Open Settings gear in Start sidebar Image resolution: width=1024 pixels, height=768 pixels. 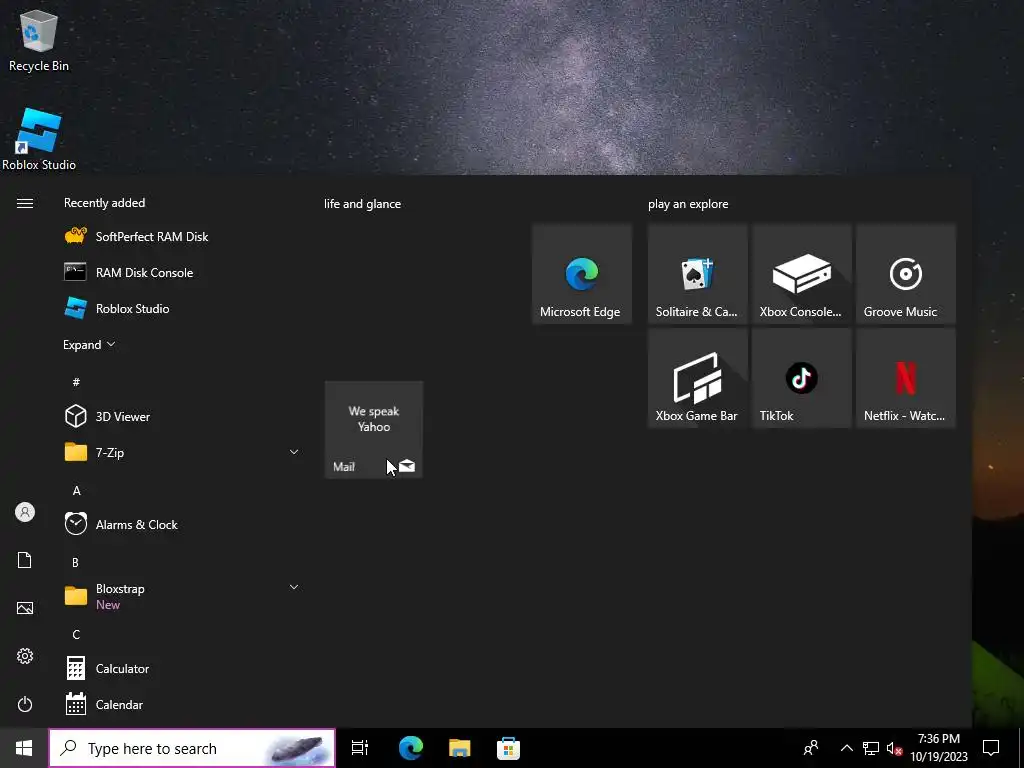point(25,656)
